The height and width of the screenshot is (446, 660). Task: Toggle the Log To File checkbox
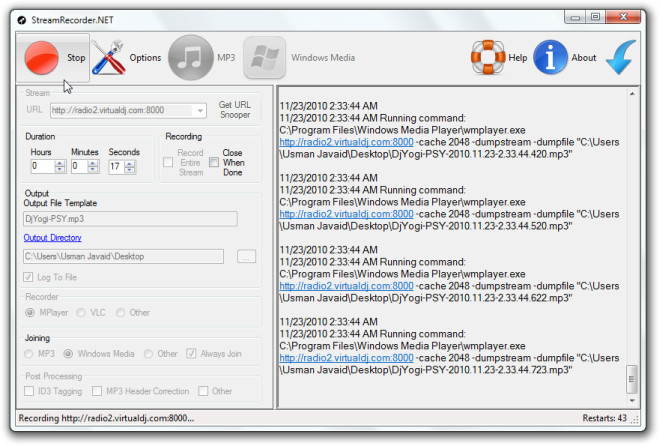28,277
